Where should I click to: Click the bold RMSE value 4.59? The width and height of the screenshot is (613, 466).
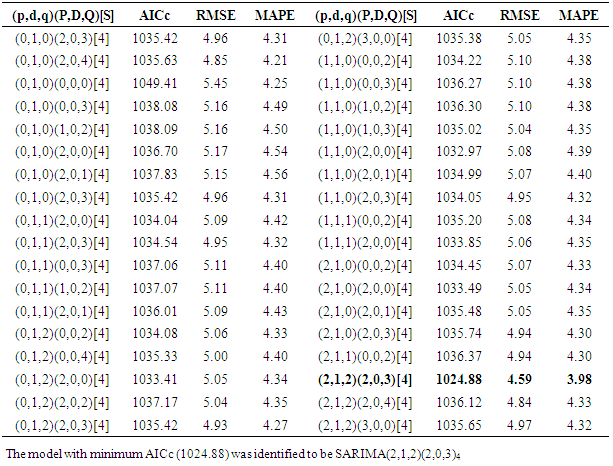pos(519,378)
